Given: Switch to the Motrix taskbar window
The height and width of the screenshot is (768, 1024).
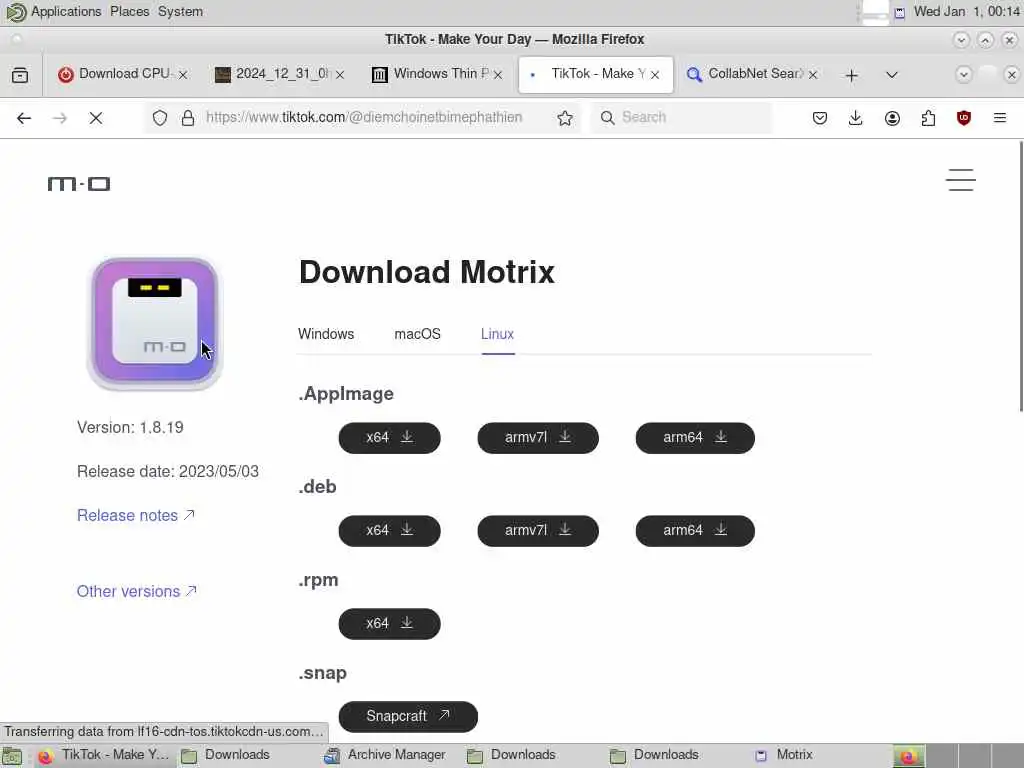Looking at the screenshot, I should [784, 756].
